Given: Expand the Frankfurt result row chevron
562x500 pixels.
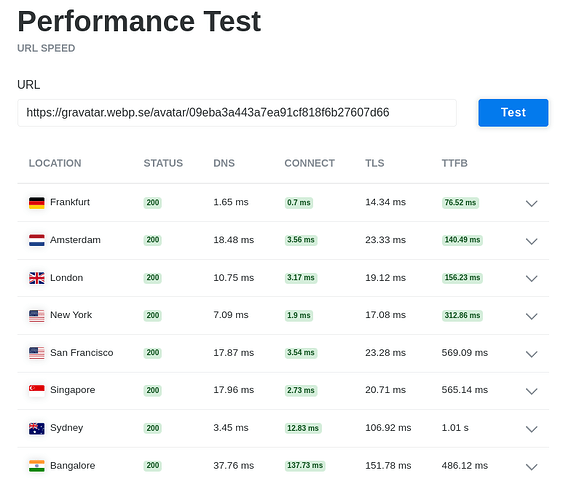Looking at the screenshot, I should click(531, 203).
